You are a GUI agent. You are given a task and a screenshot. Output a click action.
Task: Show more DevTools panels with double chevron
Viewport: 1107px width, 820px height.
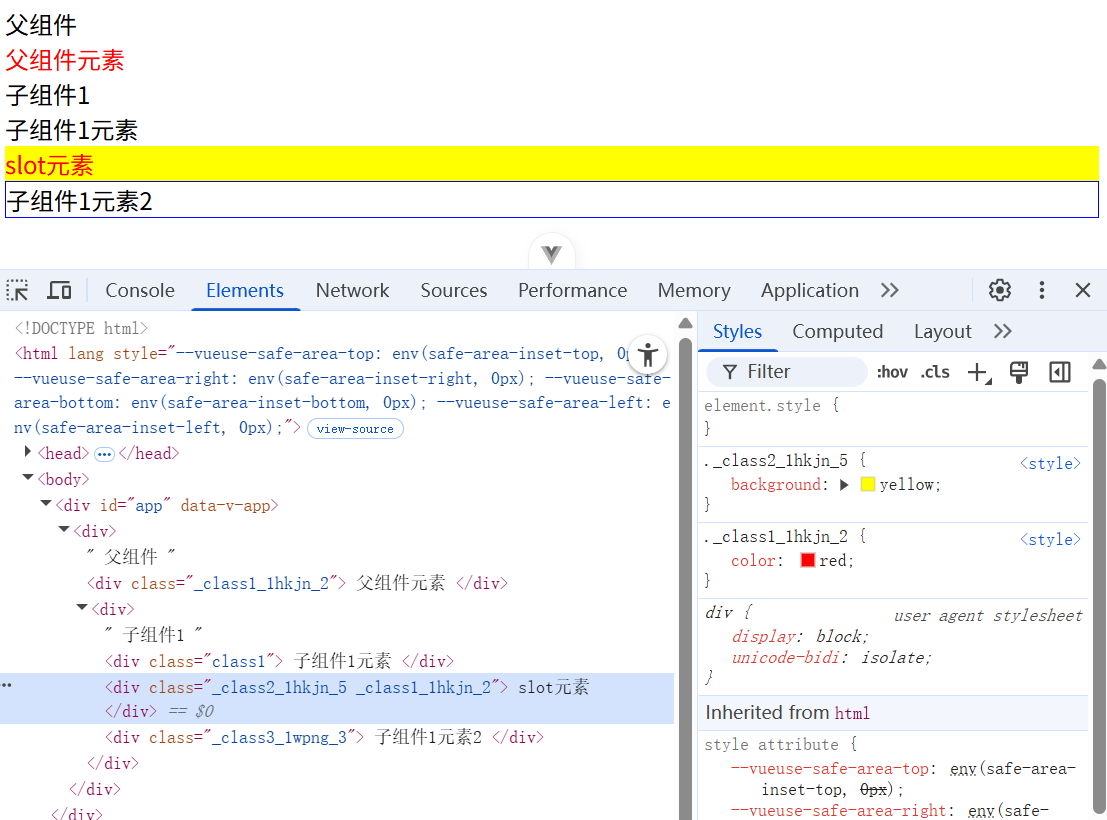pos(889,290)
